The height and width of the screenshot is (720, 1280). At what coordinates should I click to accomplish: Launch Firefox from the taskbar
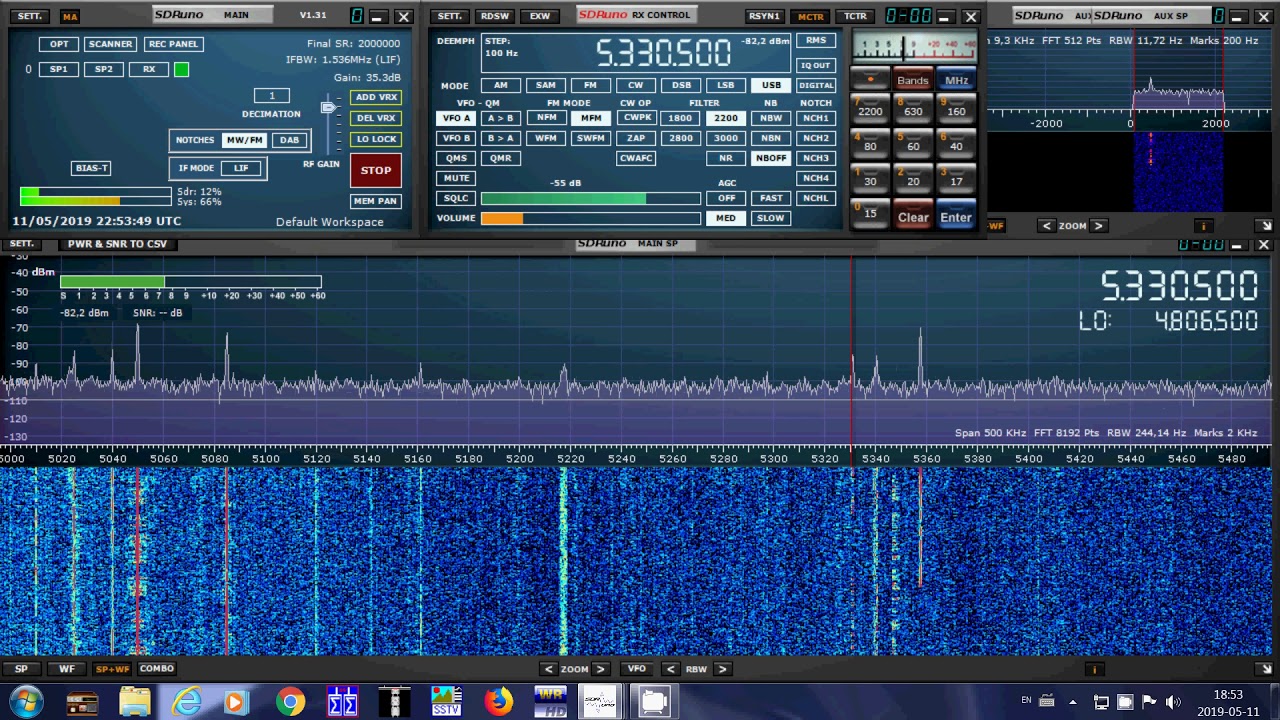click(498, 702)
